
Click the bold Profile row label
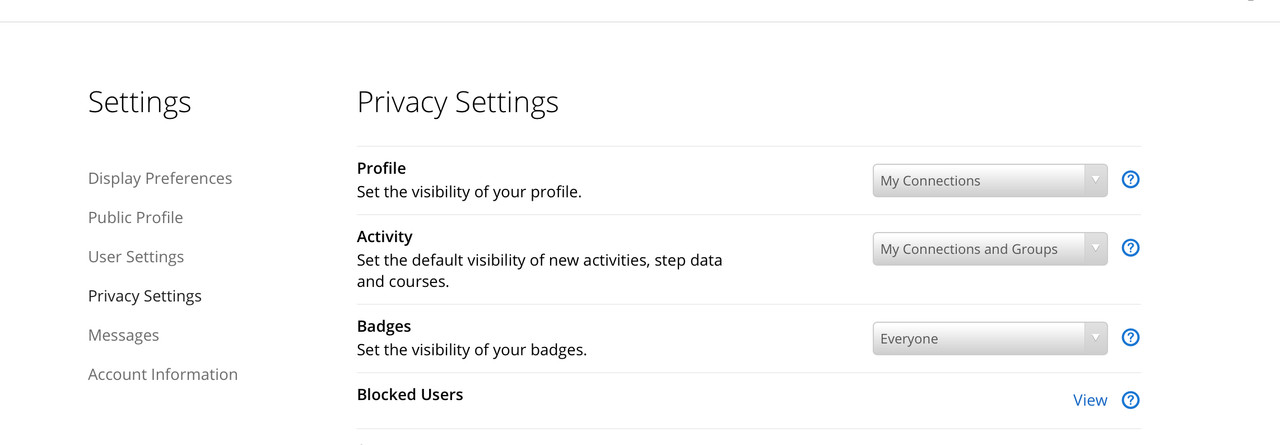point(381,168)
